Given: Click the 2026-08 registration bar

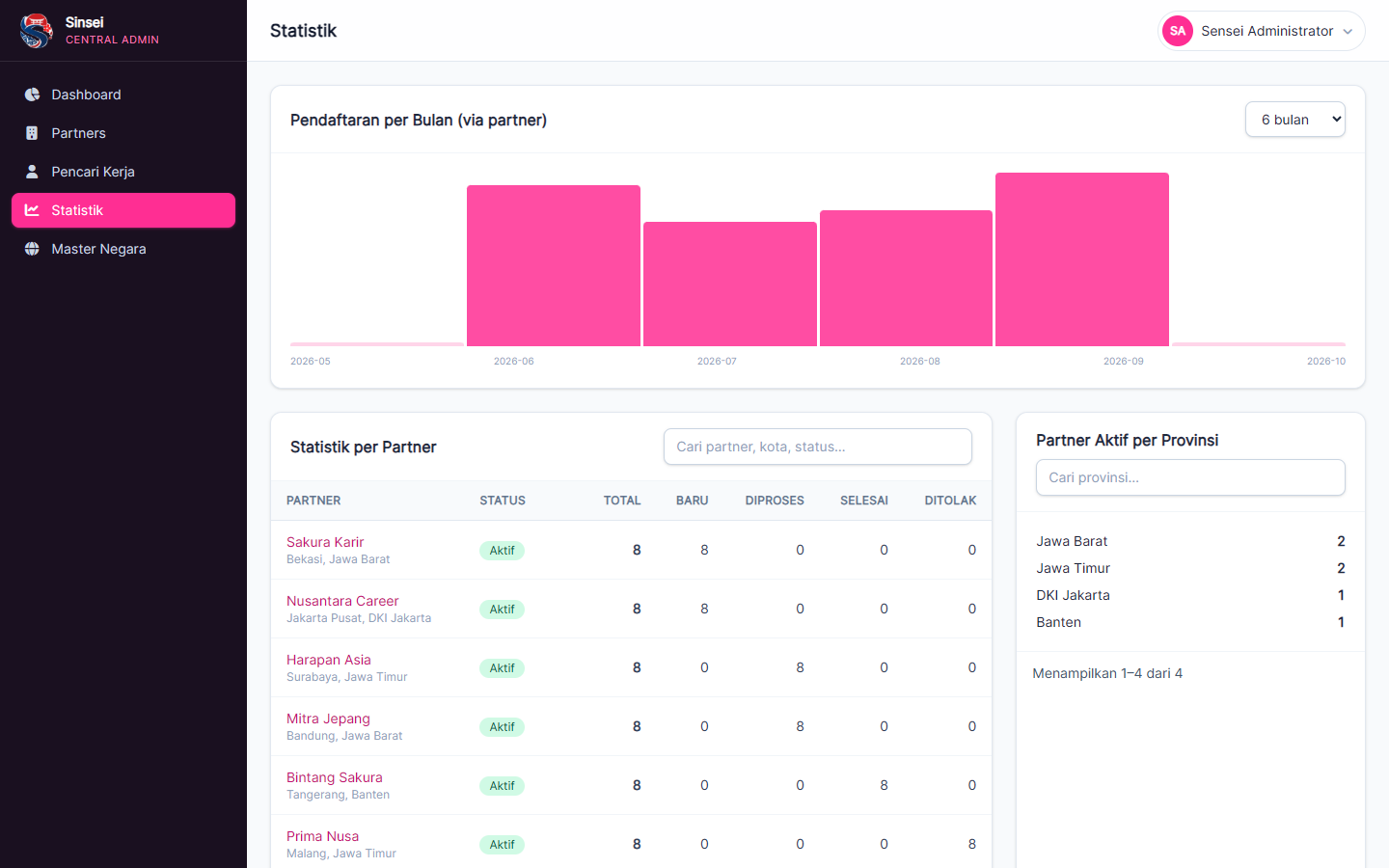Looking at the screenshot, I should coord(906,278).
